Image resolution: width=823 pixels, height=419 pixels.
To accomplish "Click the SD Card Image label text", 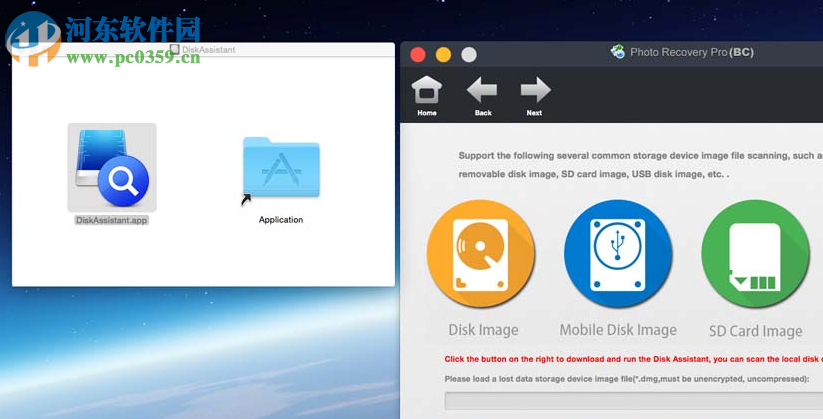I will [x=755, y=331].
